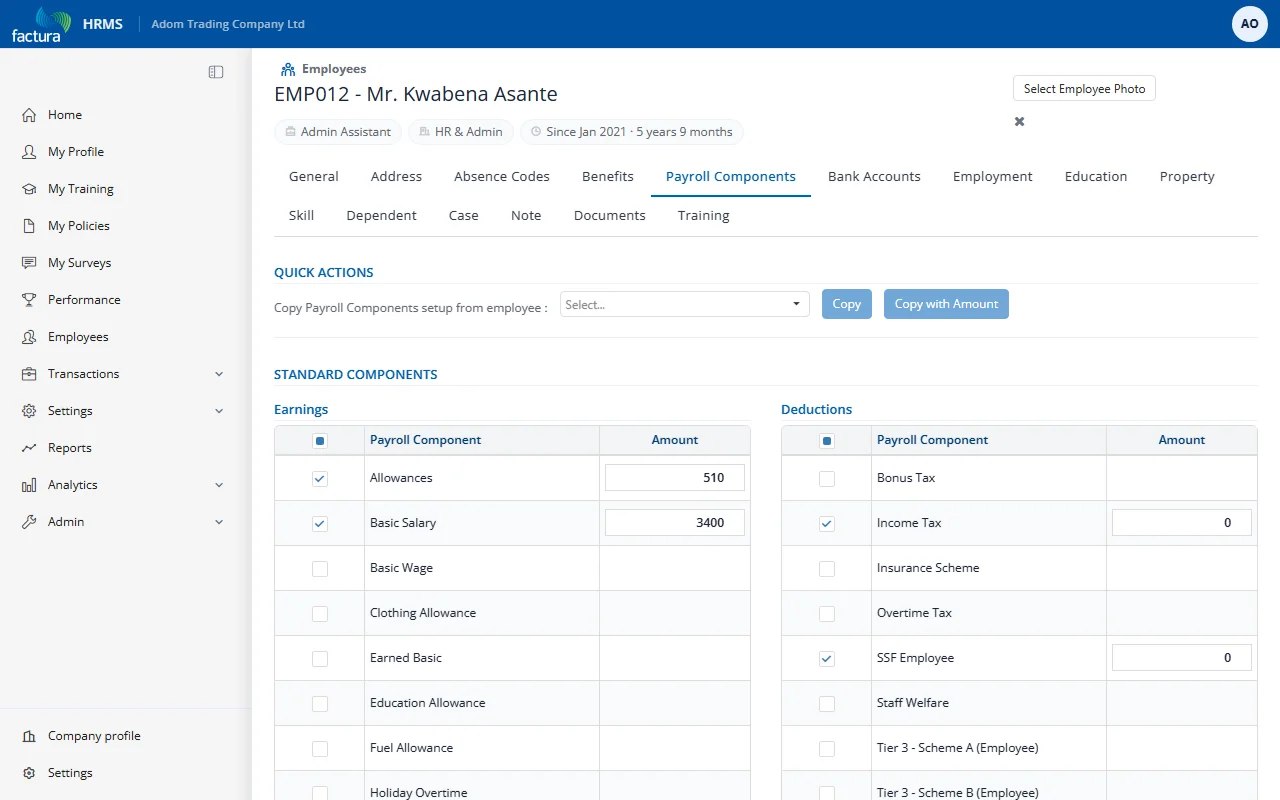
Task: Click the Admin wrench icon
Action: click(x=29, y=522)
